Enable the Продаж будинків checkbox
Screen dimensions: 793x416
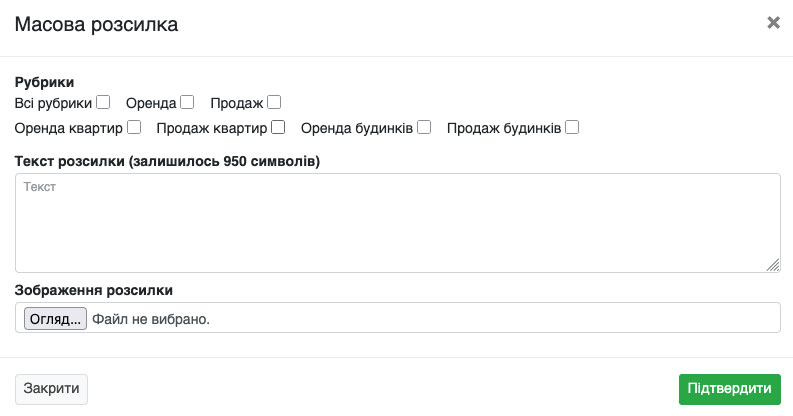pyautogui.click(x=572, y=127)
